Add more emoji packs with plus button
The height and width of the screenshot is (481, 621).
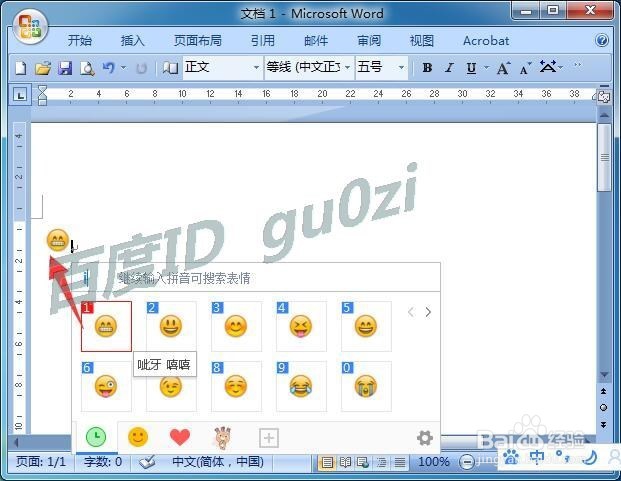[269, 438]
